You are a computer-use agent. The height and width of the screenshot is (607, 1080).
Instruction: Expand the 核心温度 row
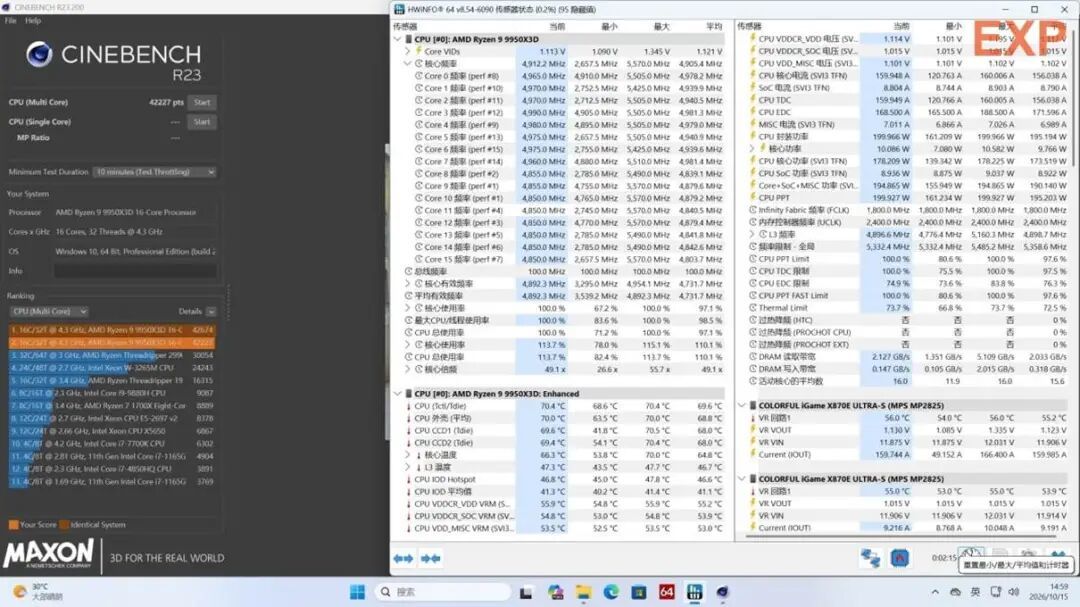(x=407, y=455)
